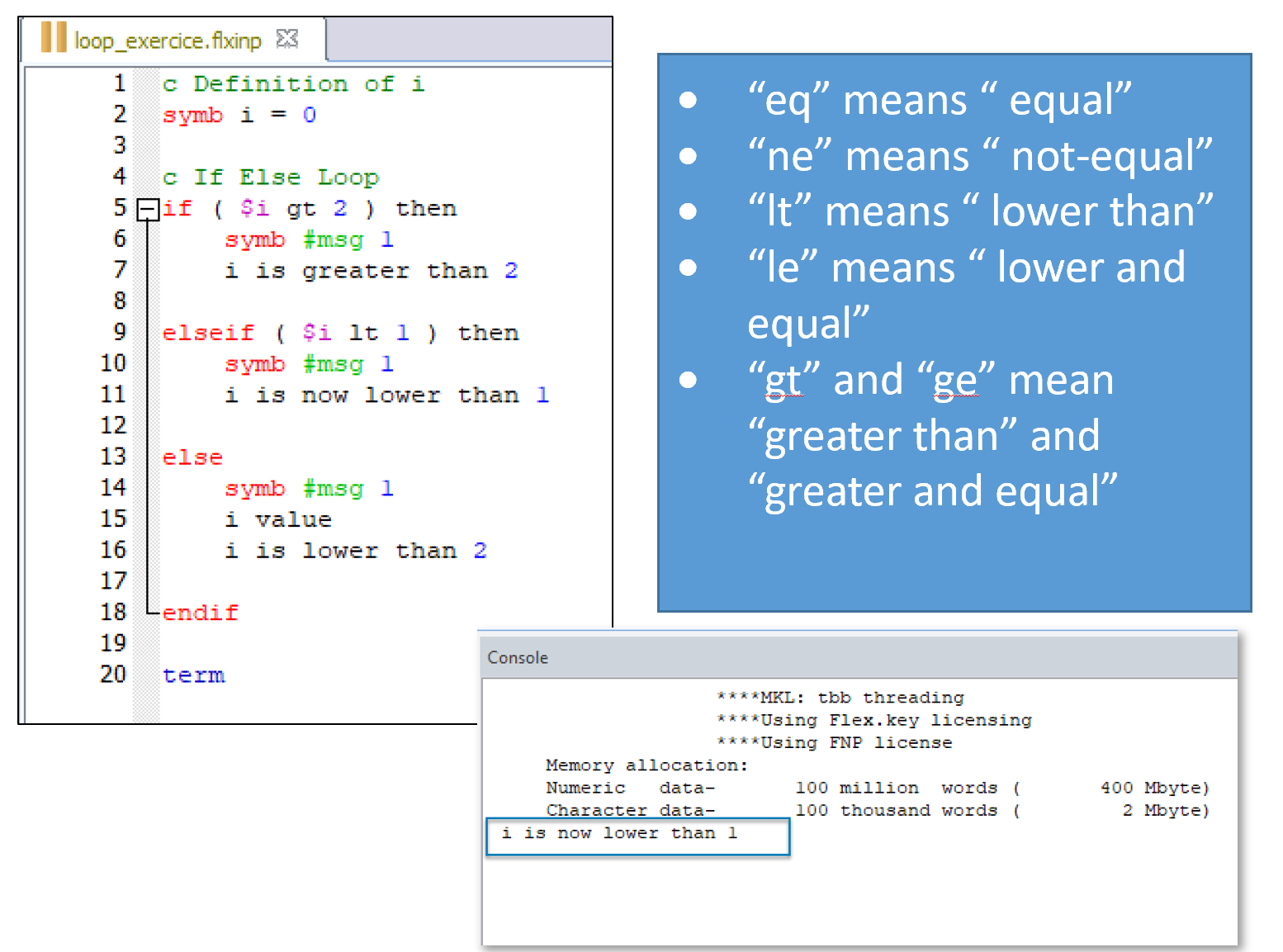Click the 'c Definition of i' comment
1283x952 pixels.
[x=293, y=84]
